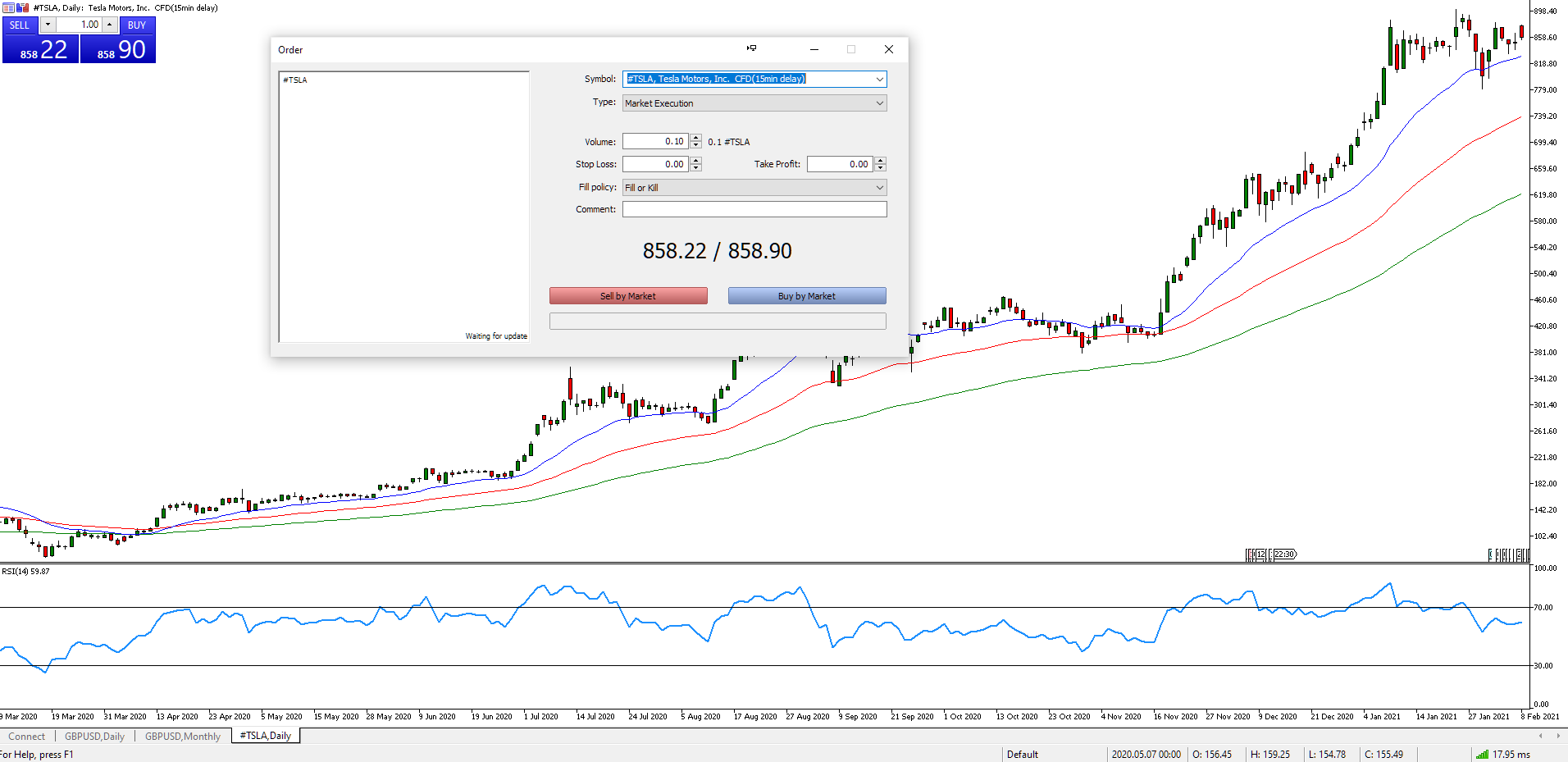Viewport: 1568px width, 762px height.
Task: Click the 22:30 event marker on chart
Action: (x=1284, y=554)
